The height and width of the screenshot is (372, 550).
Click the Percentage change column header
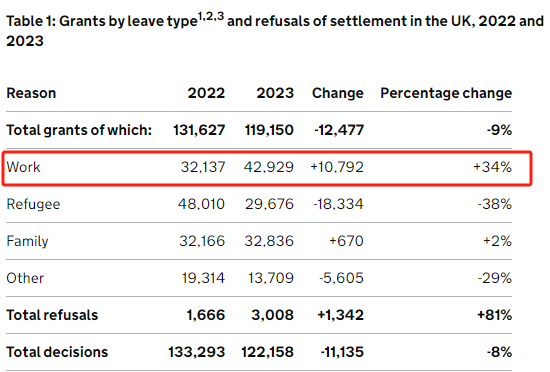pyautogui.click(x=446, y=93)
